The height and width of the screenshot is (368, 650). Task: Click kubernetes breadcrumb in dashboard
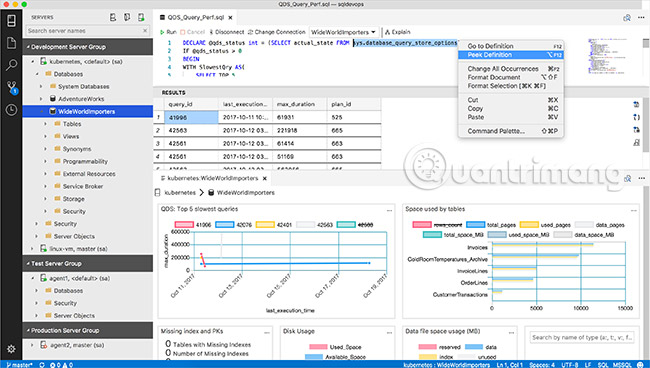180,193
